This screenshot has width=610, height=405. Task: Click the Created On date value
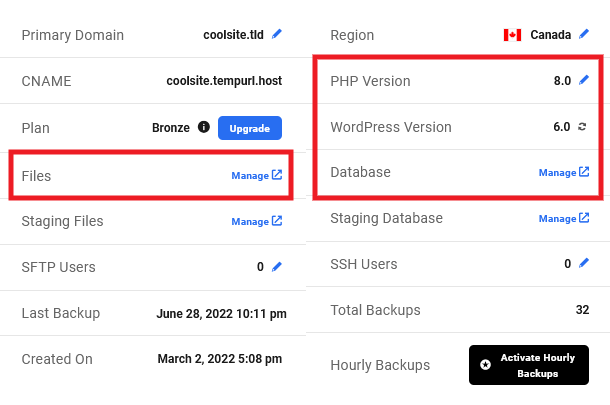coord(221,358)
